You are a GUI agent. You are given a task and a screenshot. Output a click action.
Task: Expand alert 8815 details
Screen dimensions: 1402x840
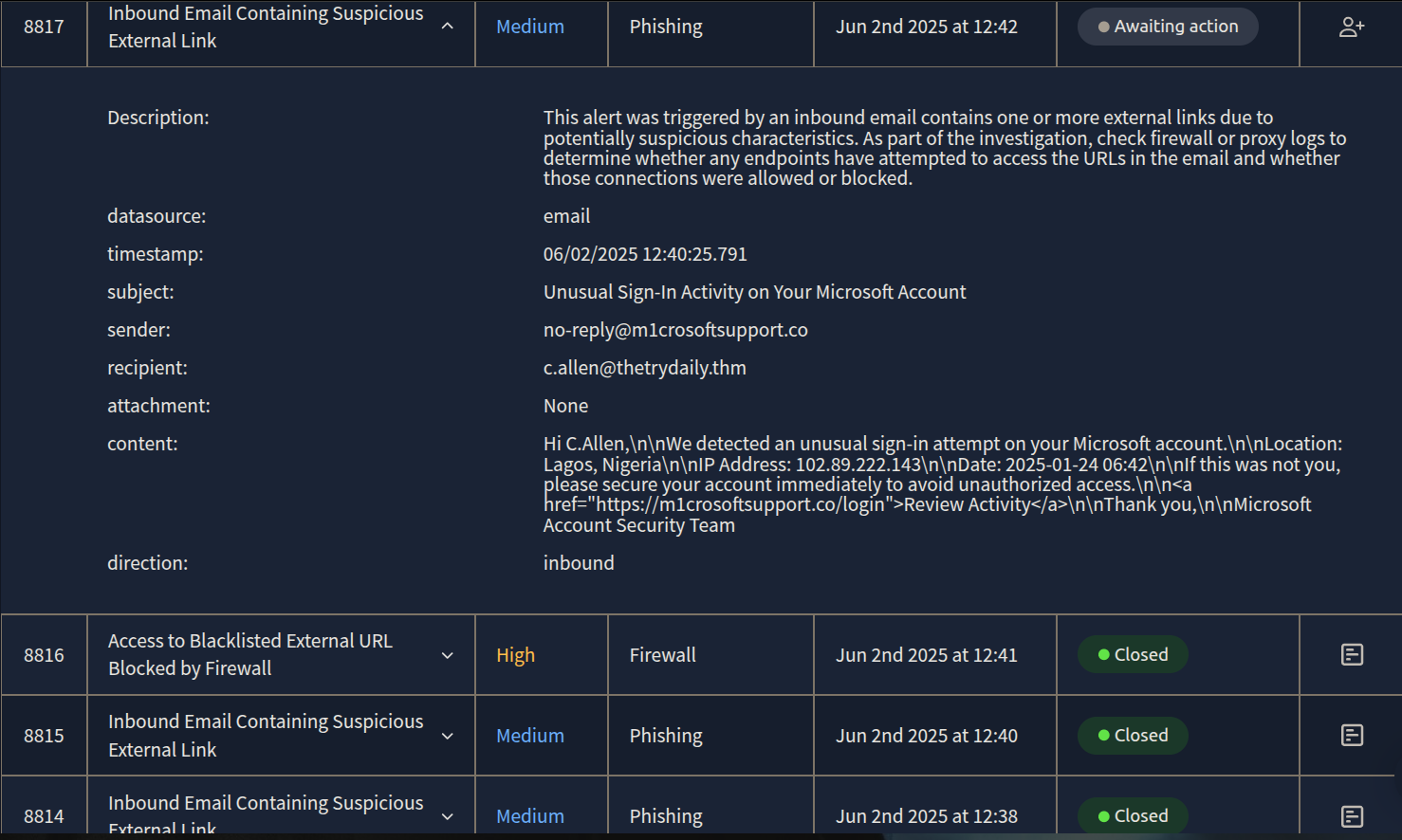(x=447, y=735)
